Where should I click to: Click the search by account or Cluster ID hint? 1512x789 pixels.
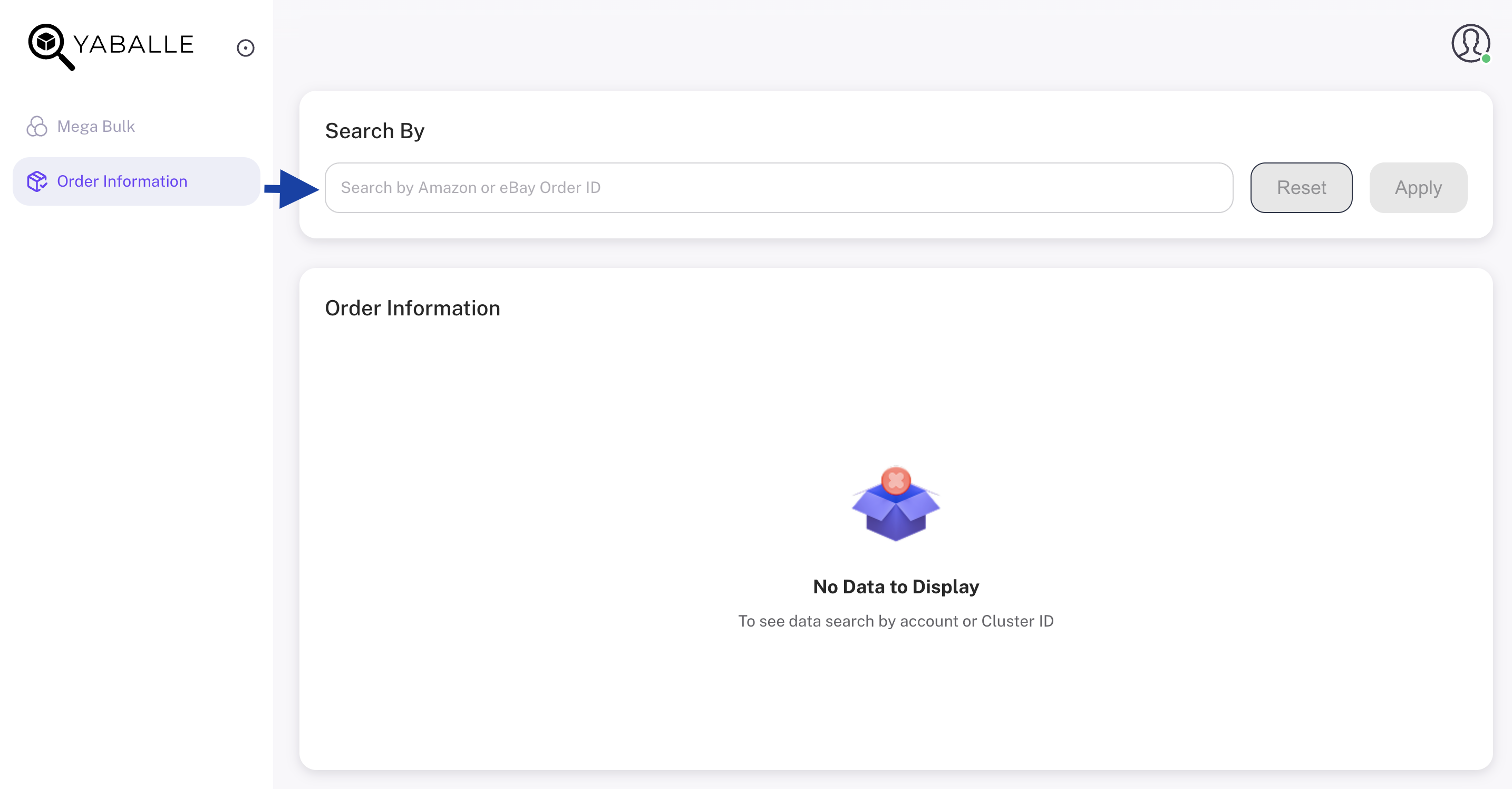[896, 621]
